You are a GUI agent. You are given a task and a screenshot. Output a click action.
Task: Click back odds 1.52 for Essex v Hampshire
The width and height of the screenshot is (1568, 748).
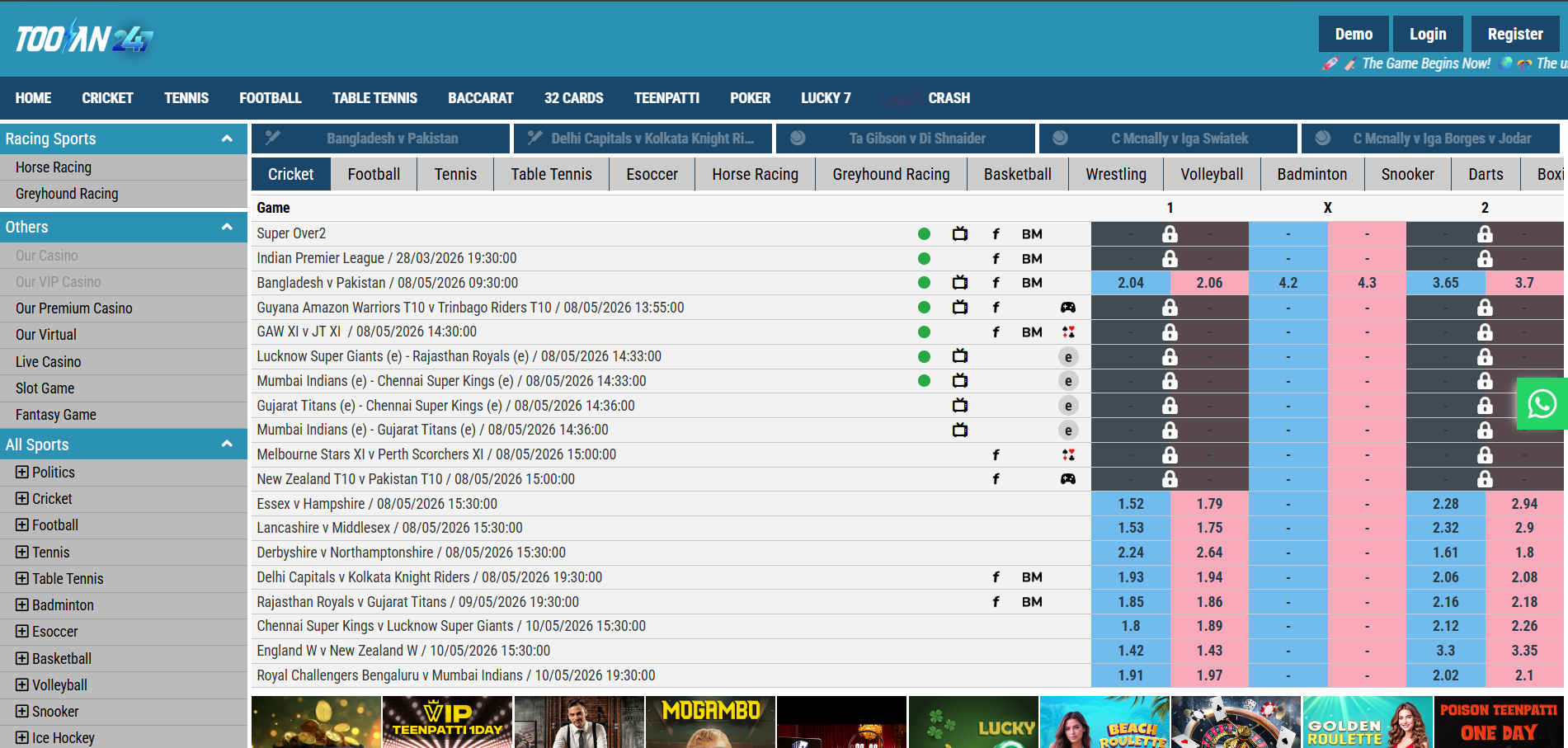pyautogui.click(x=1130, y=504)
